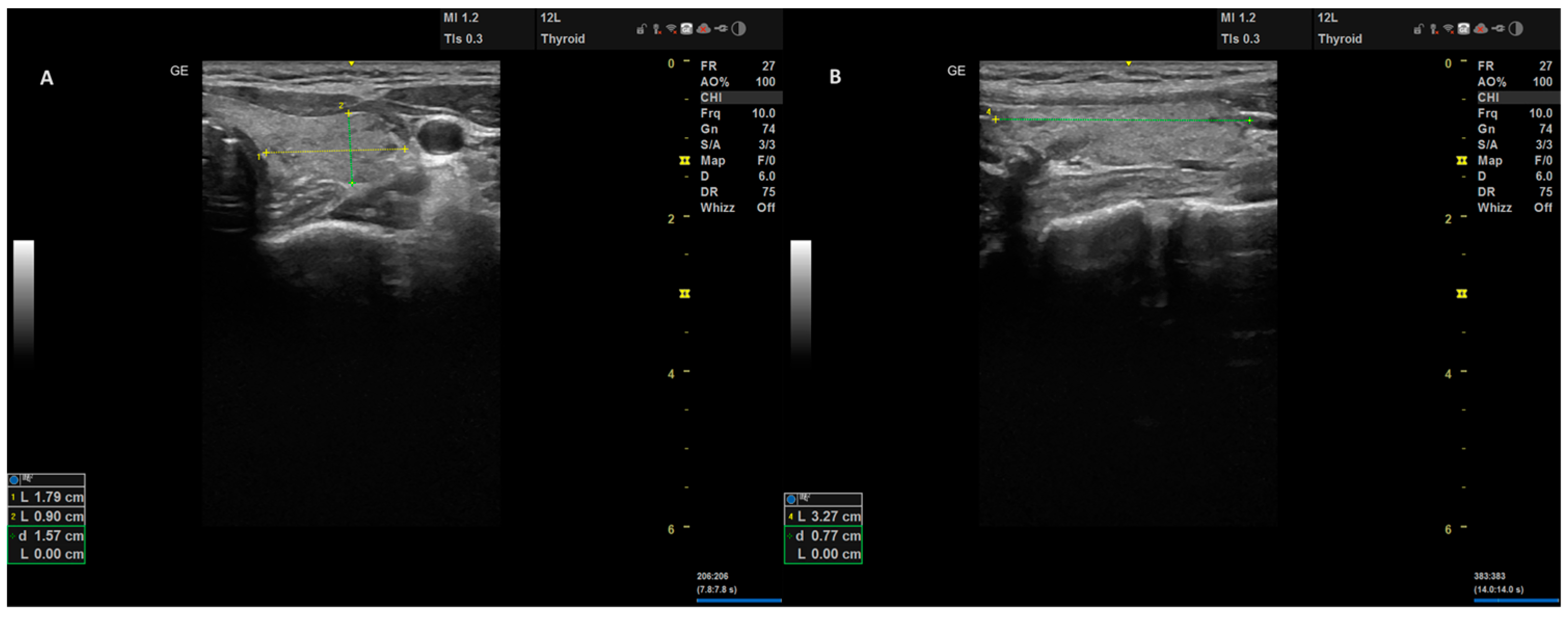1568x618 pixels.
Task: Click the power plug icon in panel B
Action: [1498, 29]
